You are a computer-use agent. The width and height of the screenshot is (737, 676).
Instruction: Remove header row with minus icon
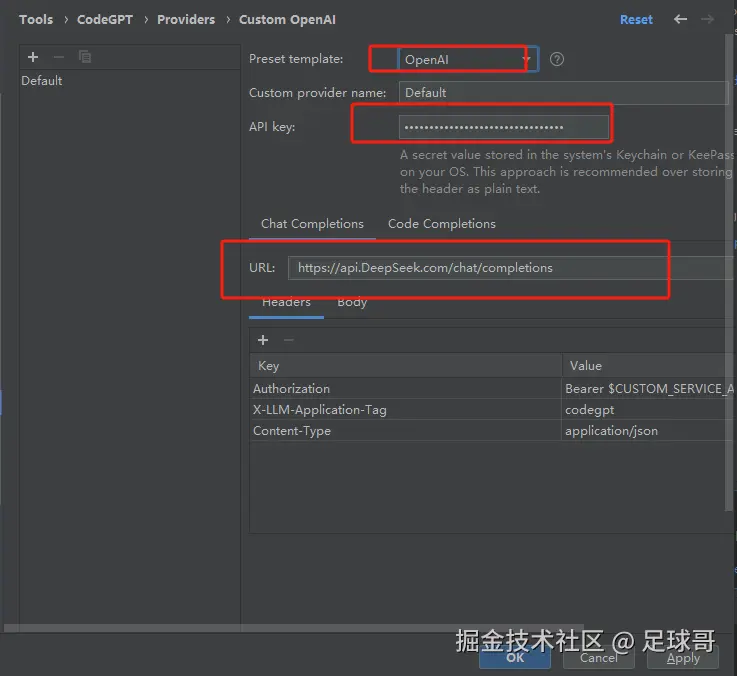[289, 340]
